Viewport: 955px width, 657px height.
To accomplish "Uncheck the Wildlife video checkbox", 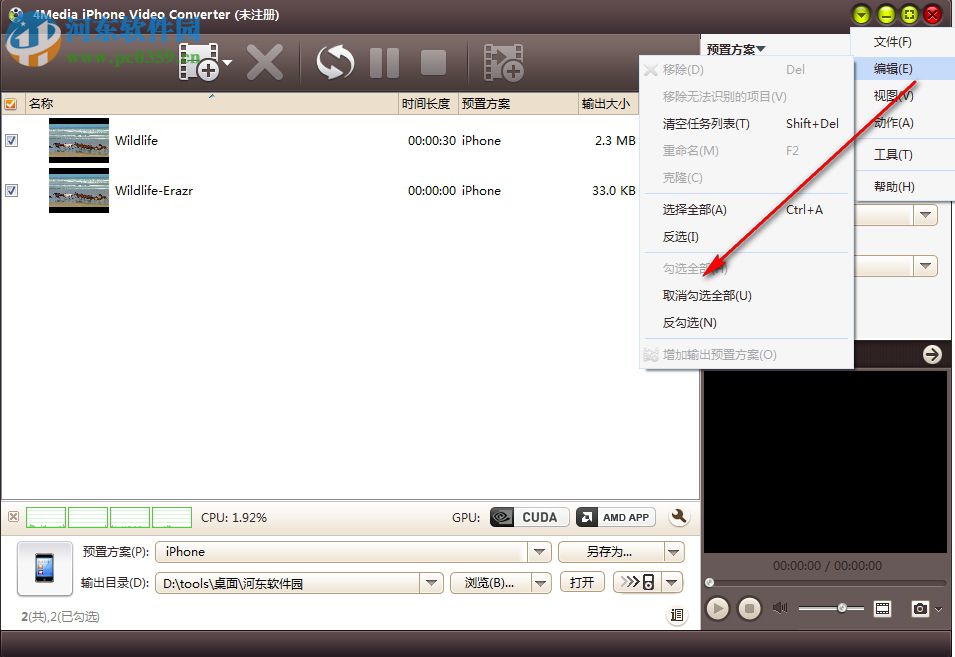I will tap(12, 140).
